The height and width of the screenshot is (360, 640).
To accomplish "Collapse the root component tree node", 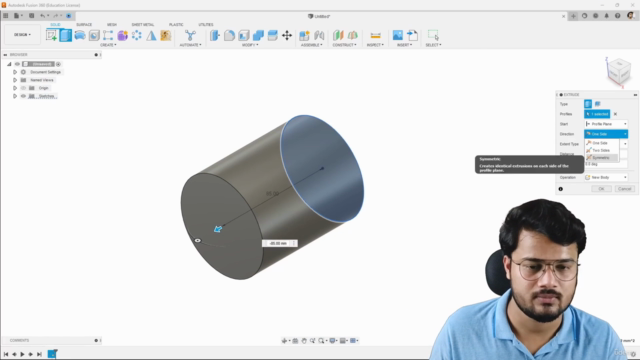I will 9,64.
